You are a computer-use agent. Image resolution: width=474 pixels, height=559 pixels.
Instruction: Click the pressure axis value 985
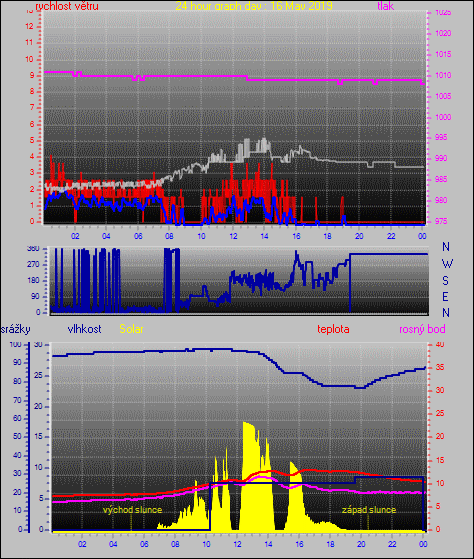pyautogui.click(x=441, y=179)
